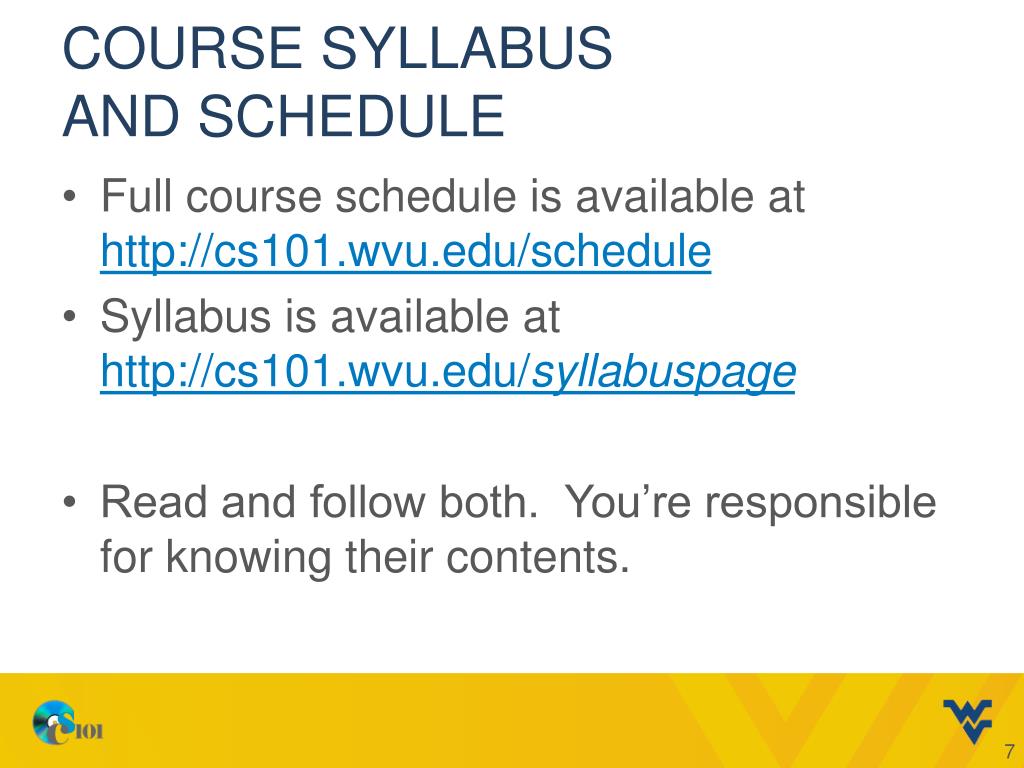The width and height of the screenshot is (1024, 768).
Task: Click the yellow footer banner center
Action: pos(512,720)
